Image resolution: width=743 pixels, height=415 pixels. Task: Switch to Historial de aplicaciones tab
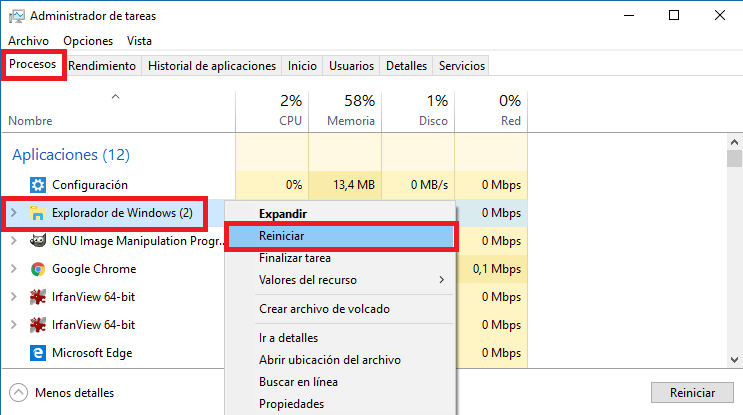point(212,66)
